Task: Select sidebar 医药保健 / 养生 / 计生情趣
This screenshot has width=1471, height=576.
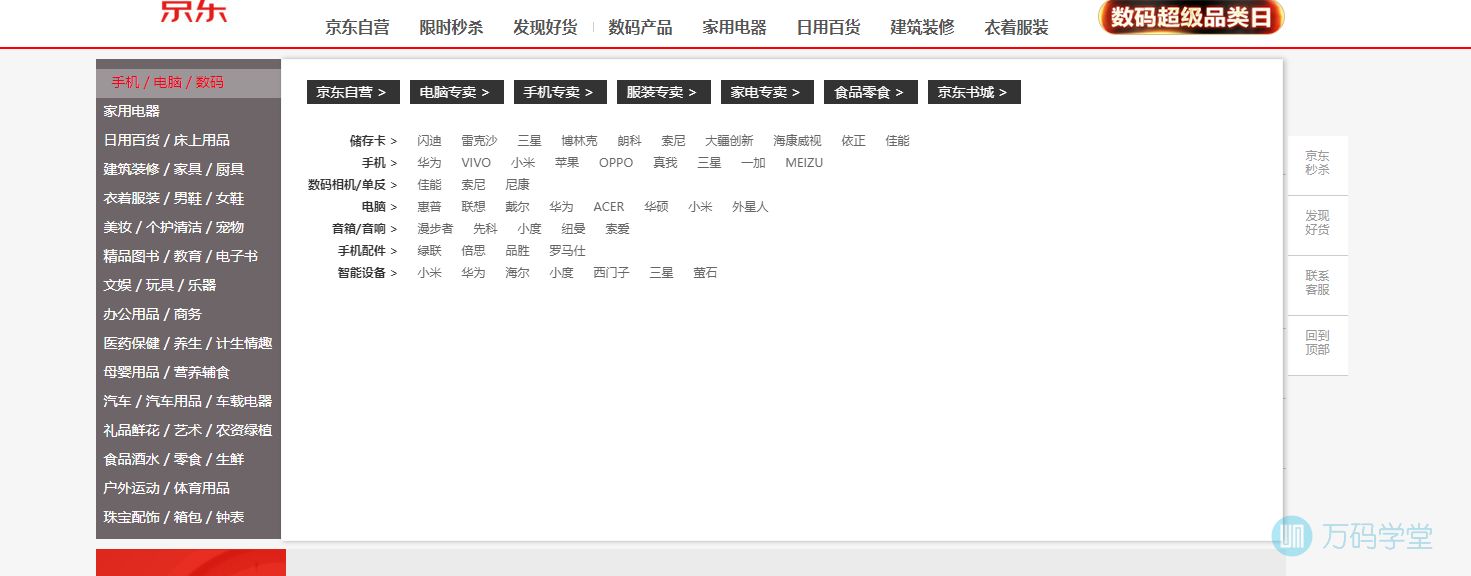Action: [187, 343]
